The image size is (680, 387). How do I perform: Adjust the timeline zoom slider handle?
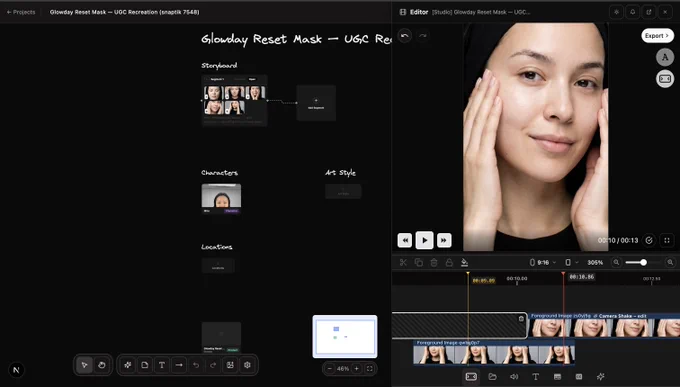[644, 262]
